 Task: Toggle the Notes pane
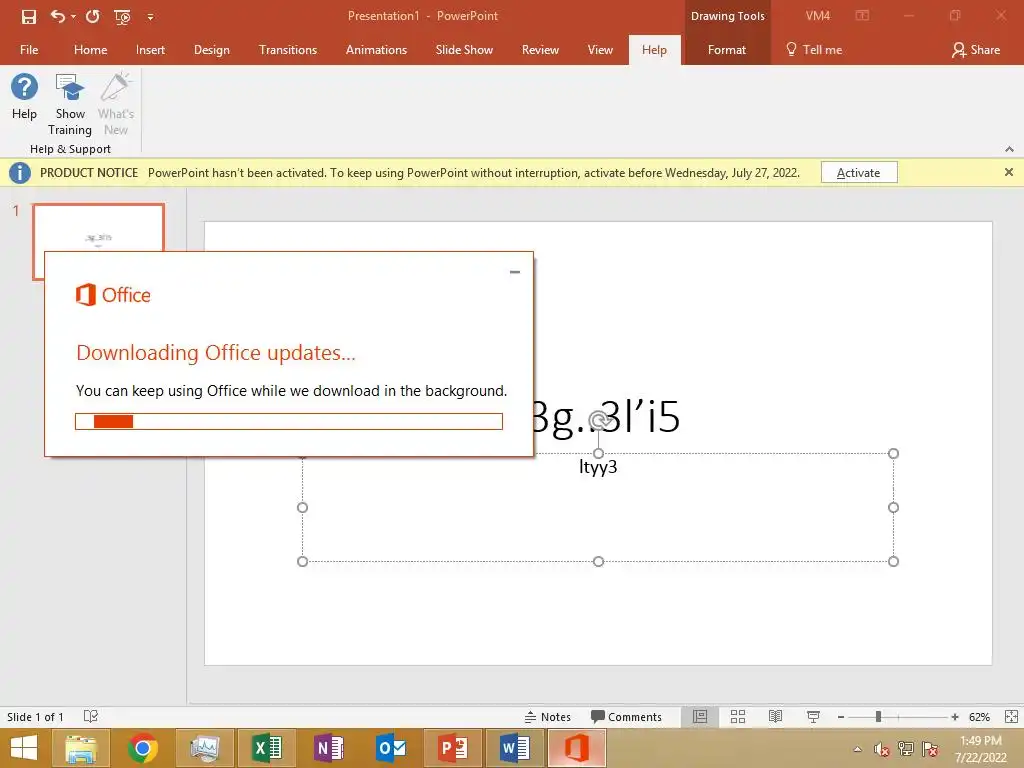tap(547, 716)
